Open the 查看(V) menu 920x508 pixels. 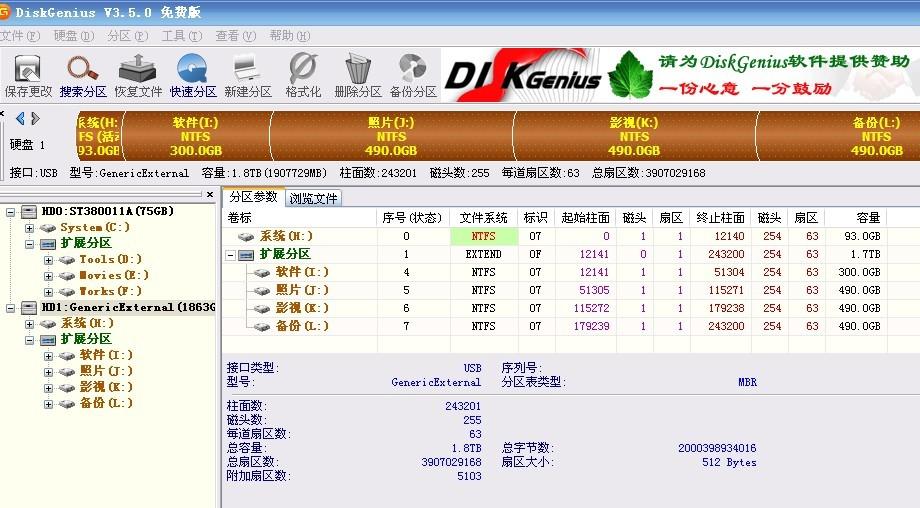pyautogui.click(x=235, y=36)
